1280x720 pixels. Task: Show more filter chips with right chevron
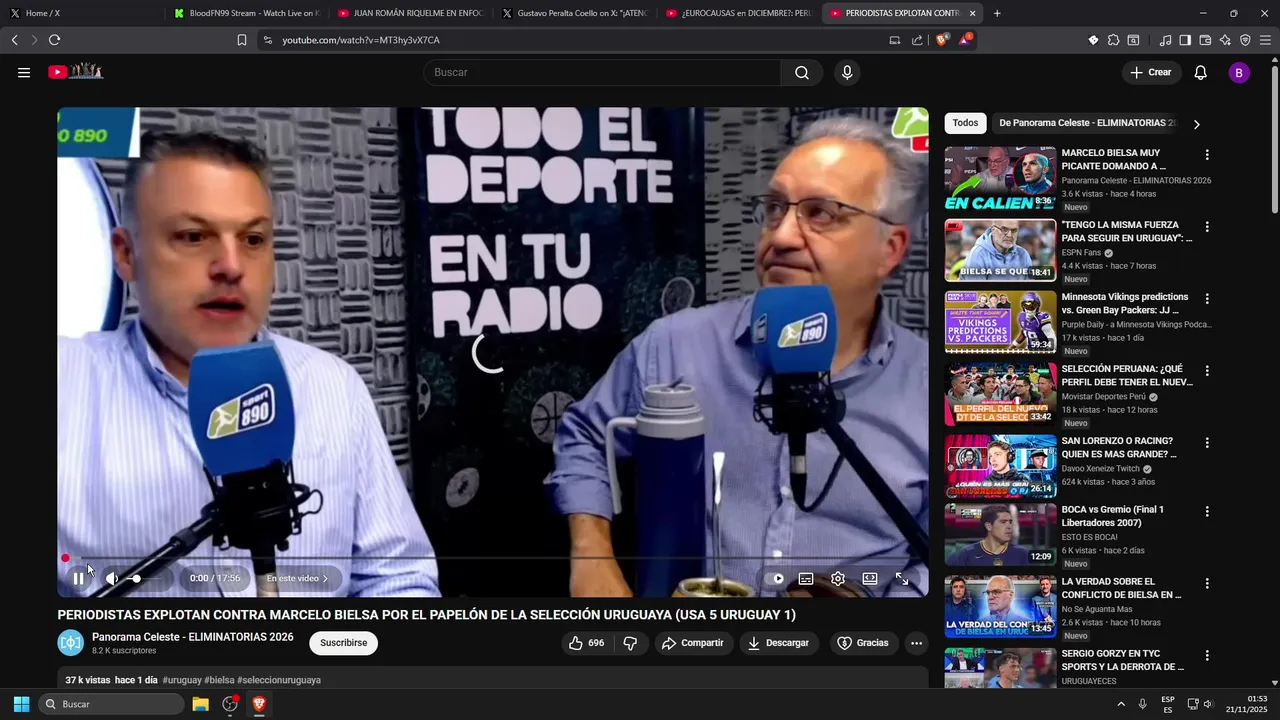[1196, 124]
